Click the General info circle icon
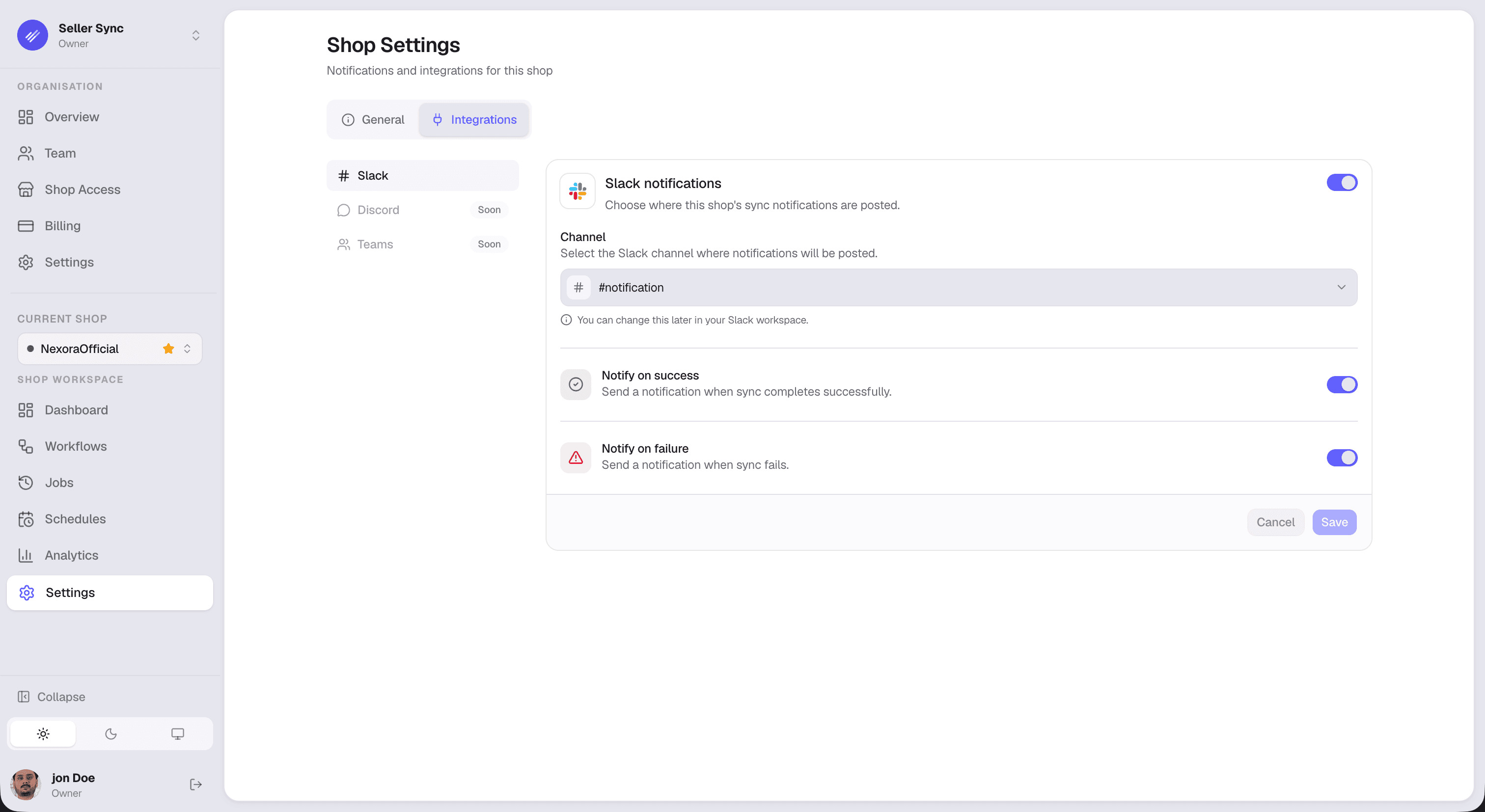This screenshot has height=812, width=1485. coord(348,120)
